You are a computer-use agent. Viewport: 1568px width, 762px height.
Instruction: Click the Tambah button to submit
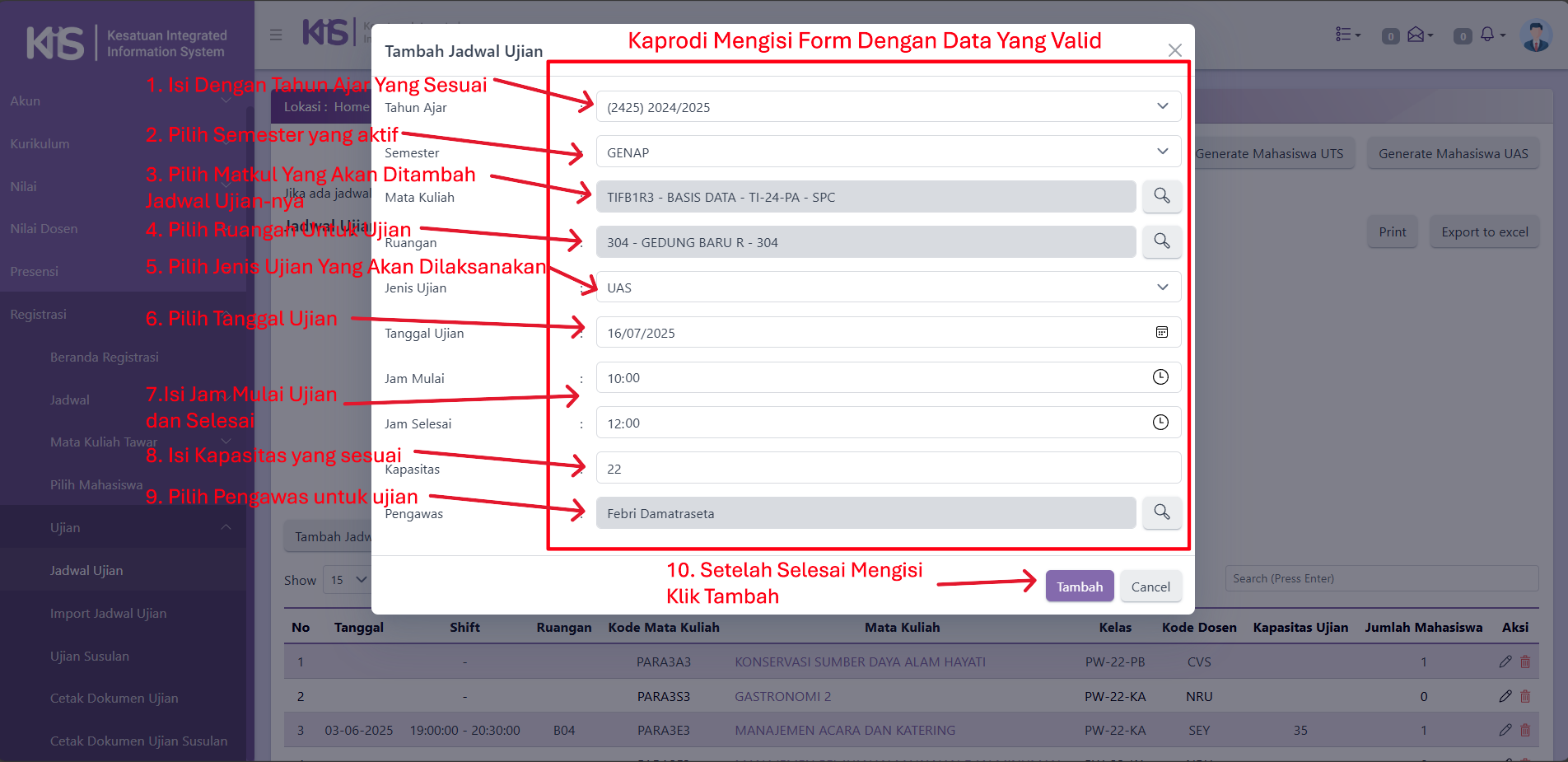point(1079,587)
